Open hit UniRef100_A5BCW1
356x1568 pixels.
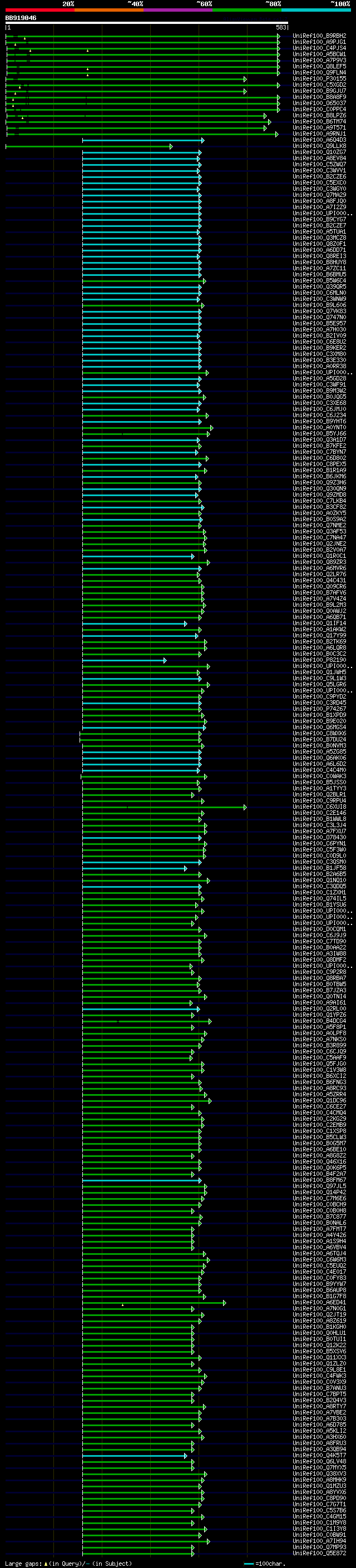coord(319,54)
